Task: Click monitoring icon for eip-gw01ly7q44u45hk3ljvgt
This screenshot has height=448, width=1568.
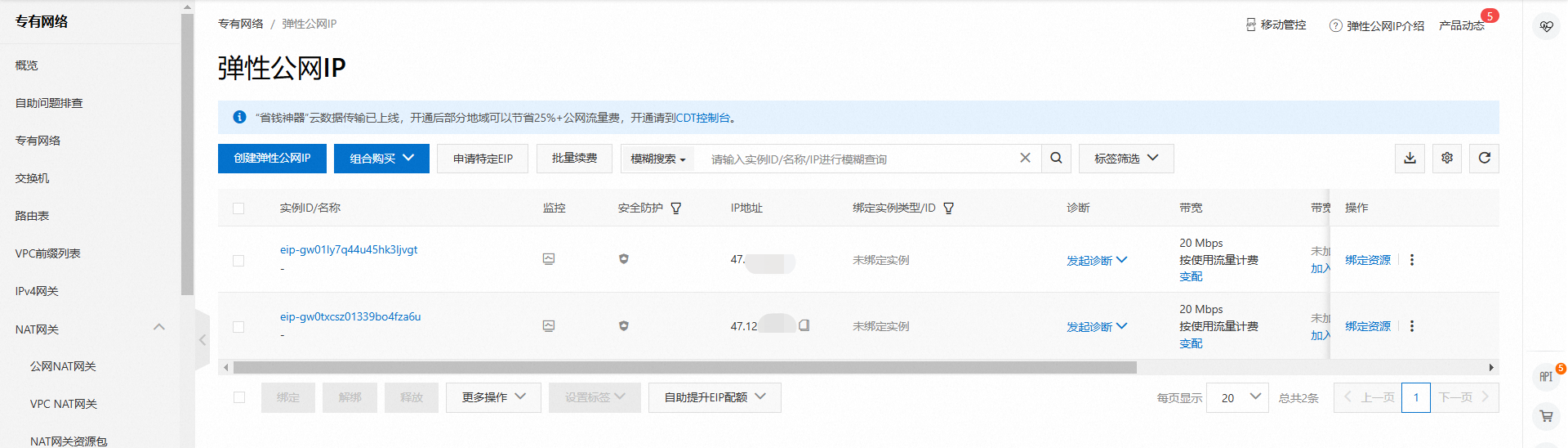Action: [549, 259]
